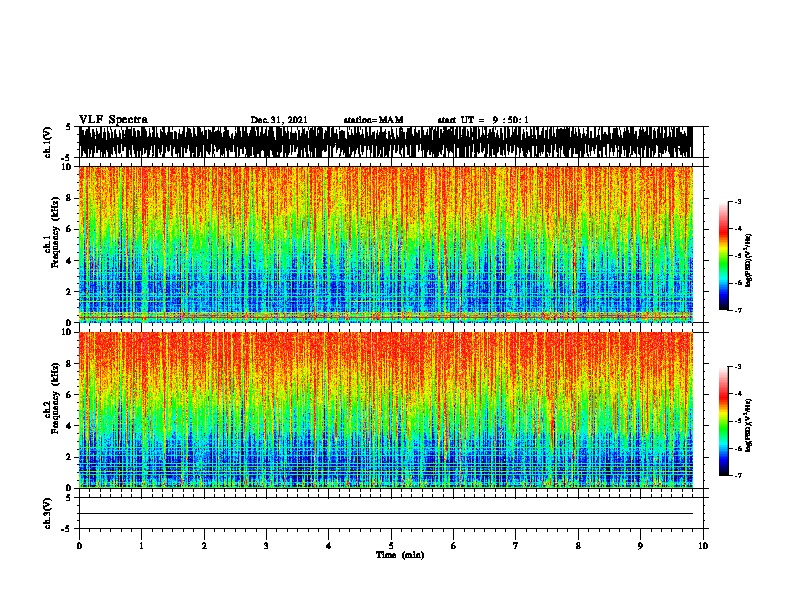This screenshot has width=792, height=612.
Task: Click the "3" minute tick on time axis
Action: pos(266,546)
